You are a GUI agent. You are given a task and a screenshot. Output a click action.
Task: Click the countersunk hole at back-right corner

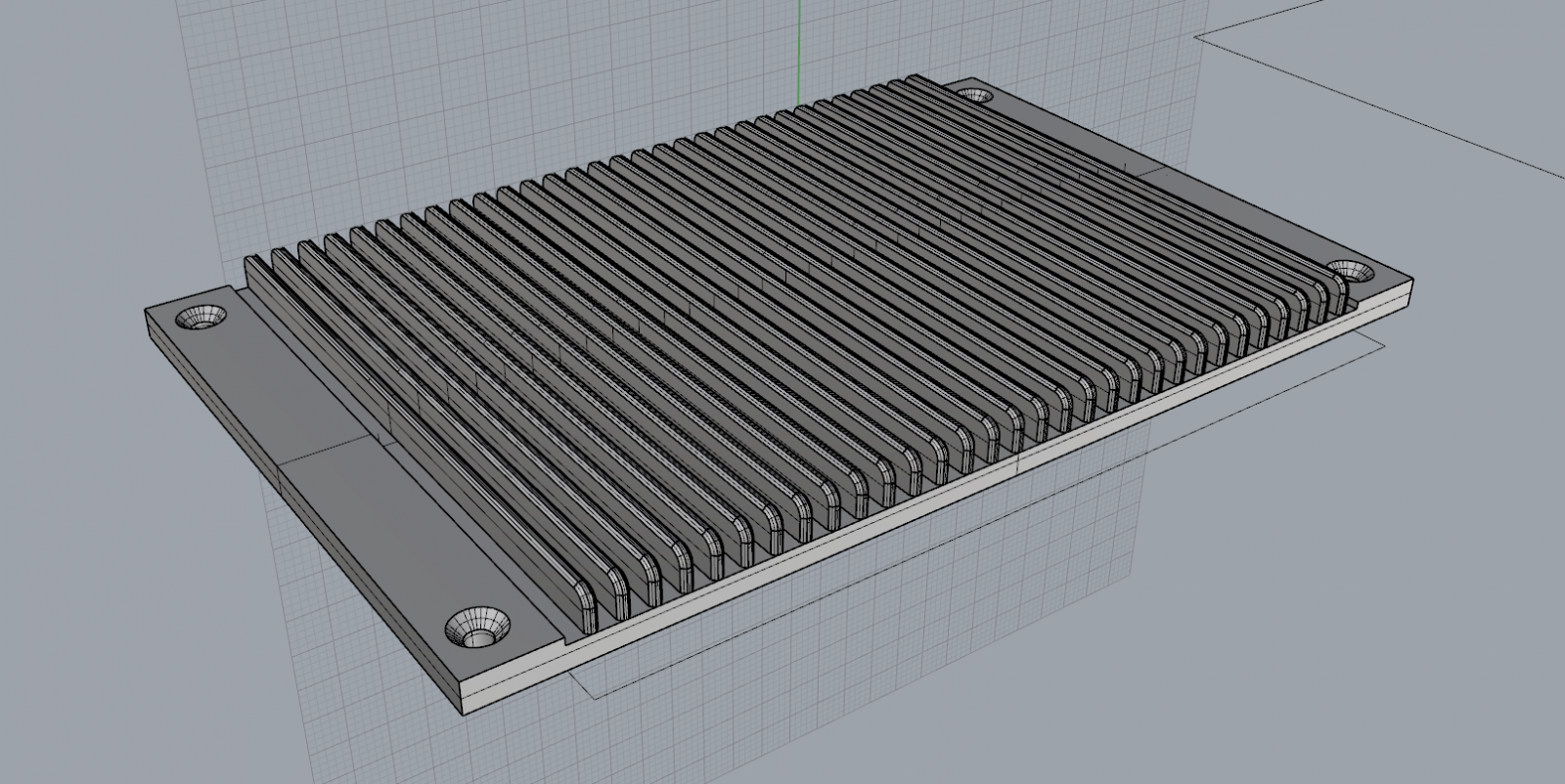pyautogui.click(x=974, y=95)
